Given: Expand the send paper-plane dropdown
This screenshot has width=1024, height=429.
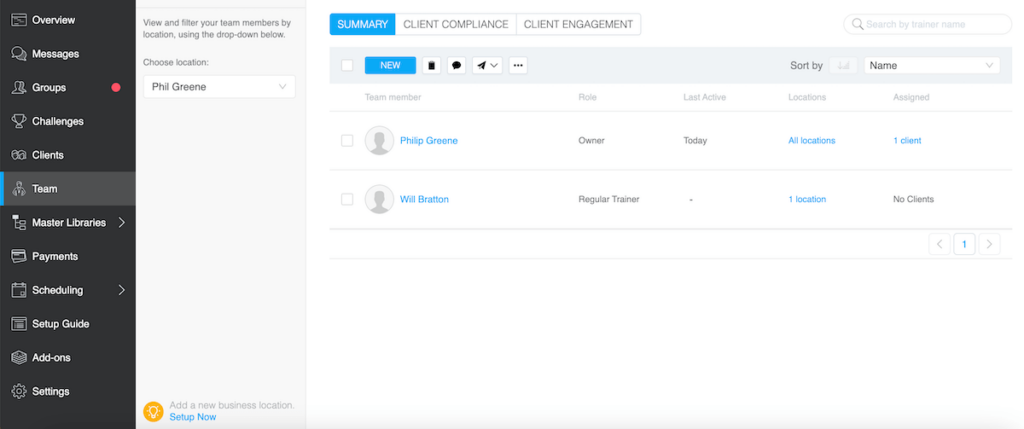Looking at the screenshot, I should (487, 65).
